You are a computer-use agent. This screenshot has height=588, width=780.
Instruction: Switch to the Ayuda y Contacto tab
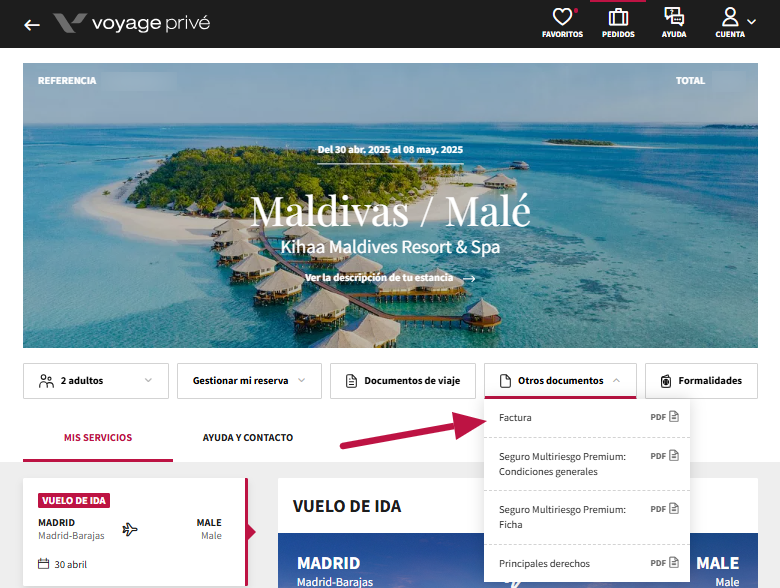pyautogui.click(x=248, y=438)
